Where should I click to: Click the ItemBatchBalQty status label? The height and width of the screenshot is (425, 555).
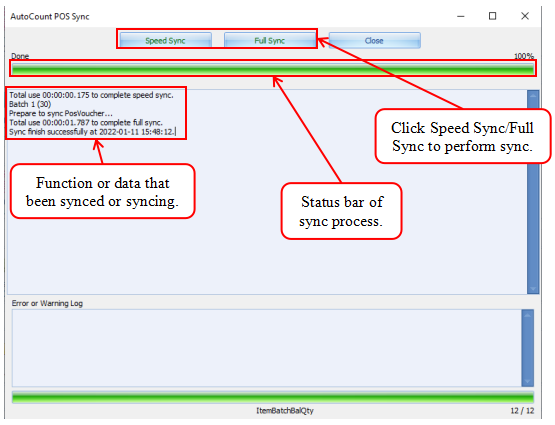point(285,410)
